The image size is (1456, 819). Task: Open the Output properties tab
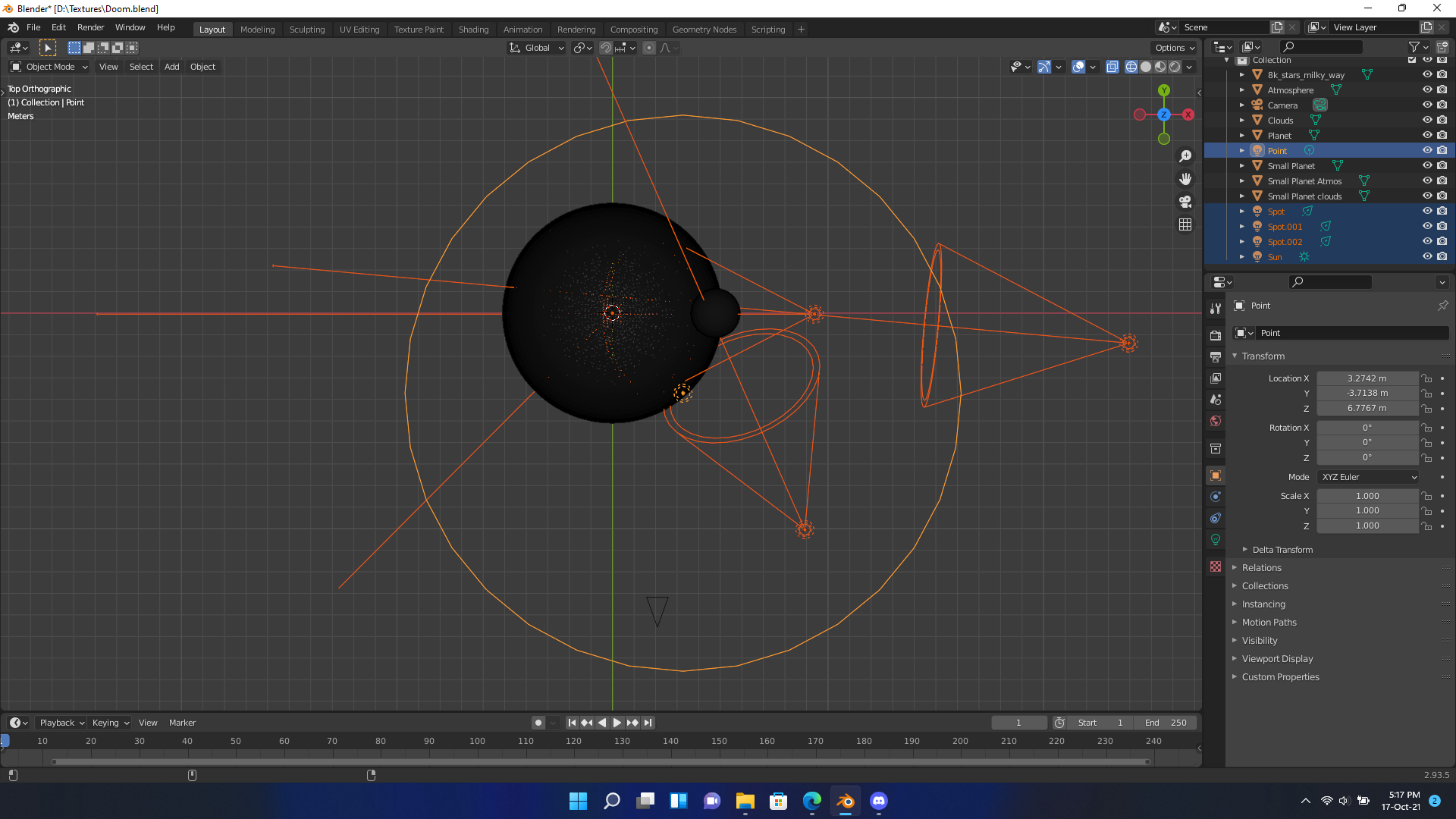click(x=1216, y=356)
